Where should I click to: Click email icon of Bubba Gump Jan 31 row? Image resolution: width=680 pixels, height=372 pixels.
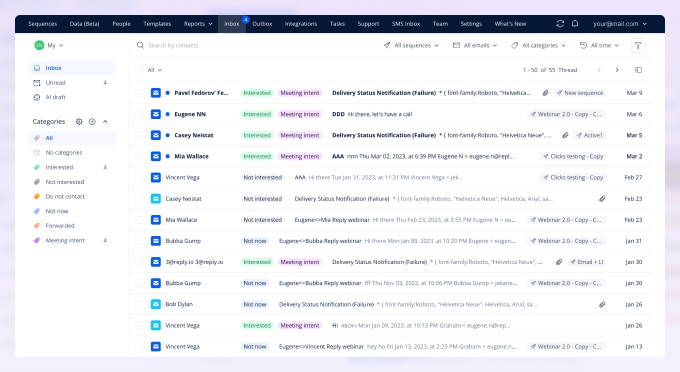156,241
